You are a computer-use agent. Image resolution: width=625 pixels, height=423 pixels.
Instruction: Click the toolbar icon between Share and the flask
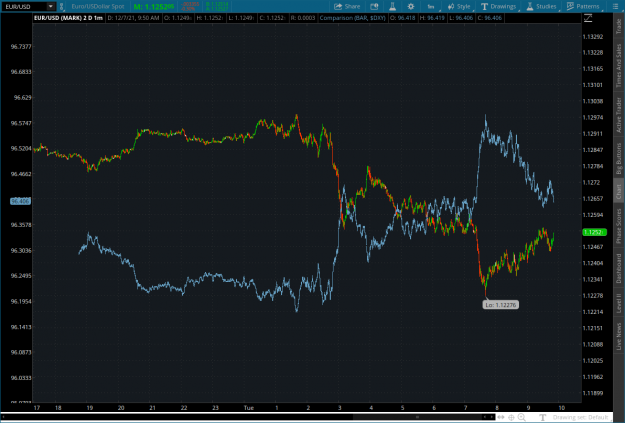point(374,6)
